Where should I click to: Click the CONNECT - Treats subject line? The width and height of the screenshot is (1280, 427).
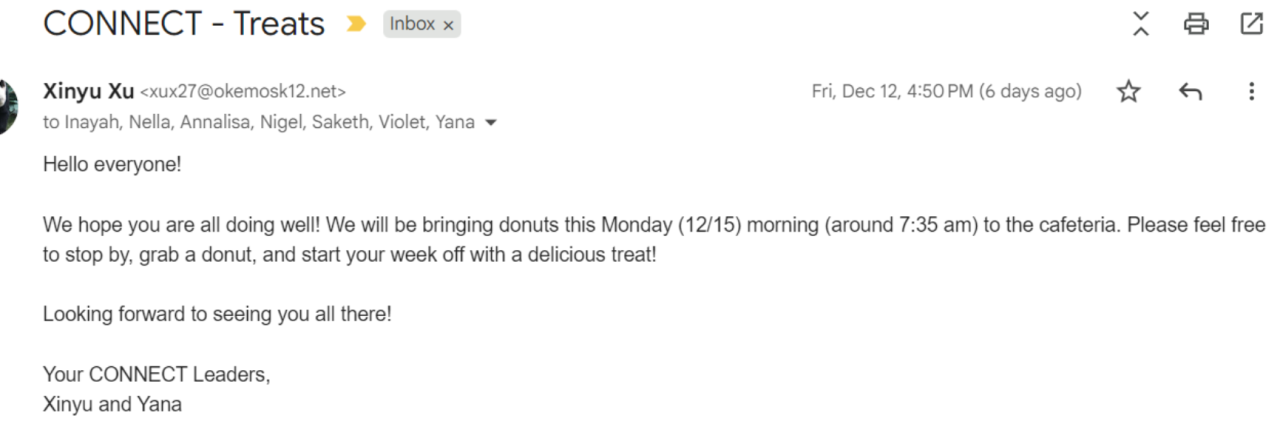pyautogui.click(x=184, y=24)
